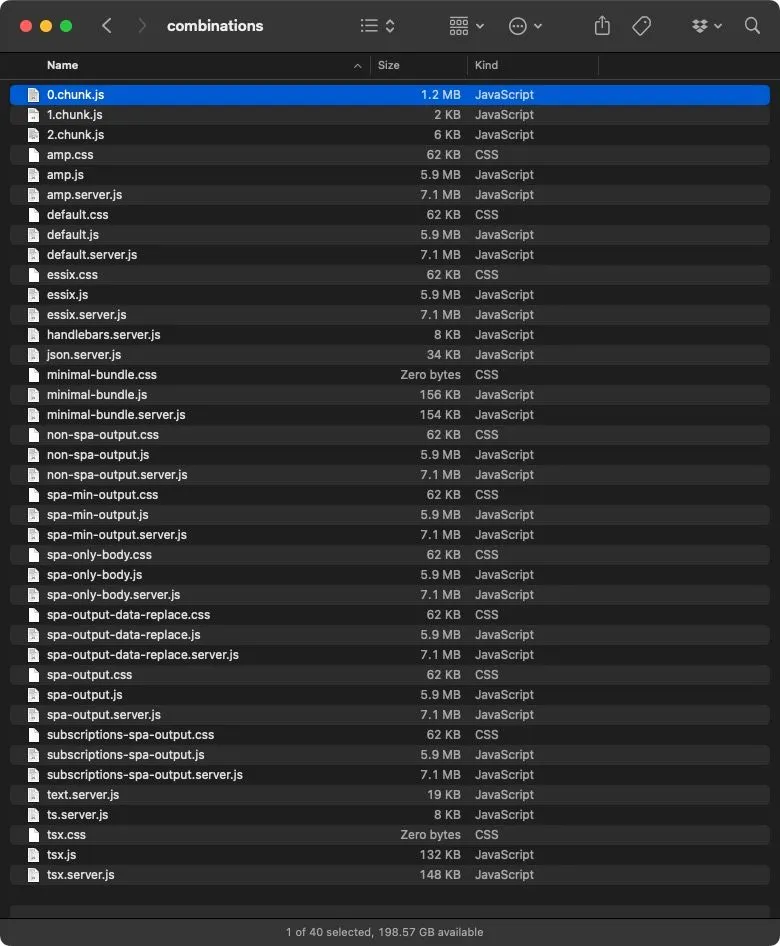
Task: Click the file icon of default.css
Action: click(34, 215)
